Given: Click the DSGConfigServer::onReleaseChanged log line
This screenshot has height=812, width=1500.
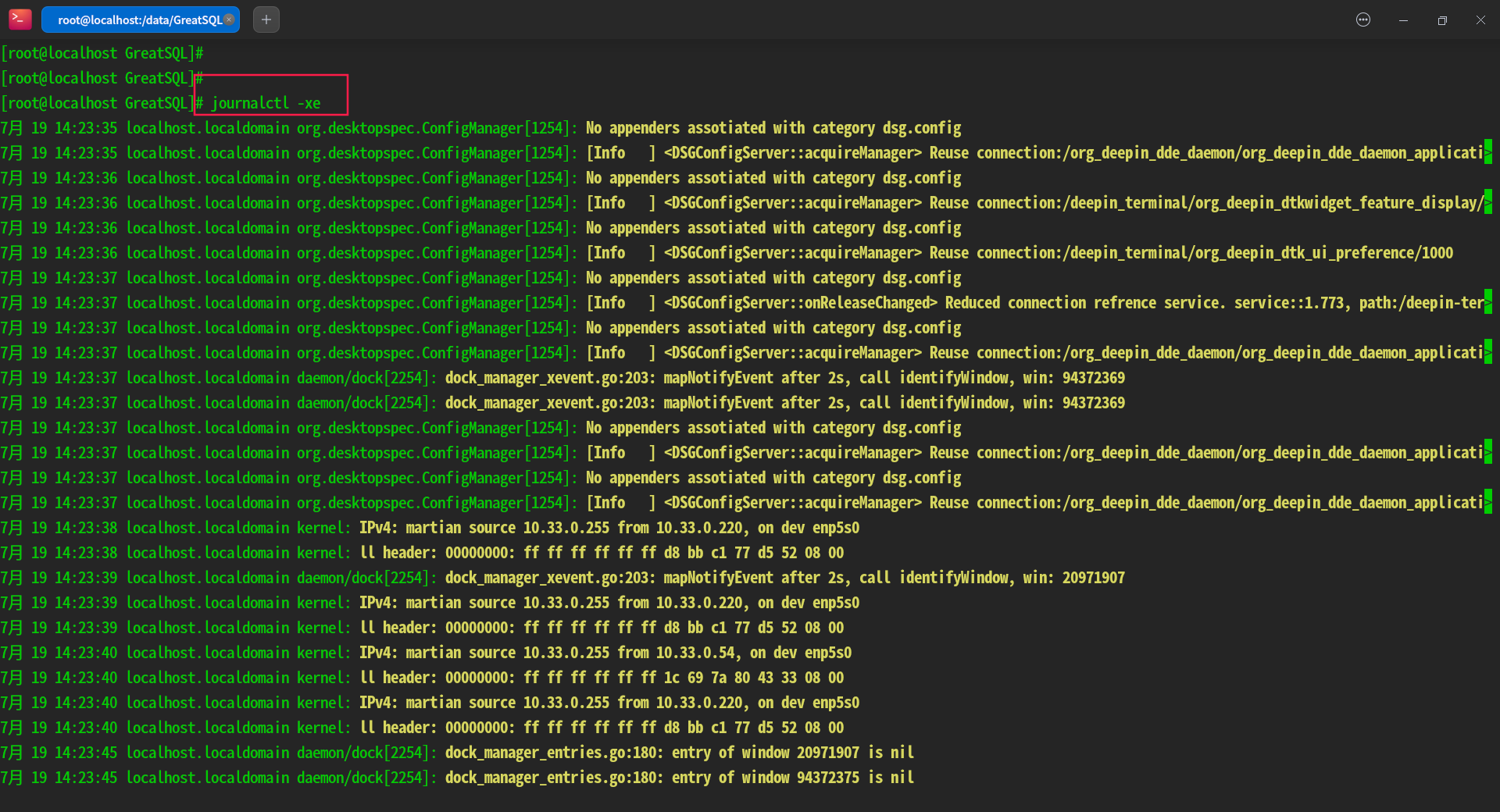Looking at the screenshot, I should 746,303.
